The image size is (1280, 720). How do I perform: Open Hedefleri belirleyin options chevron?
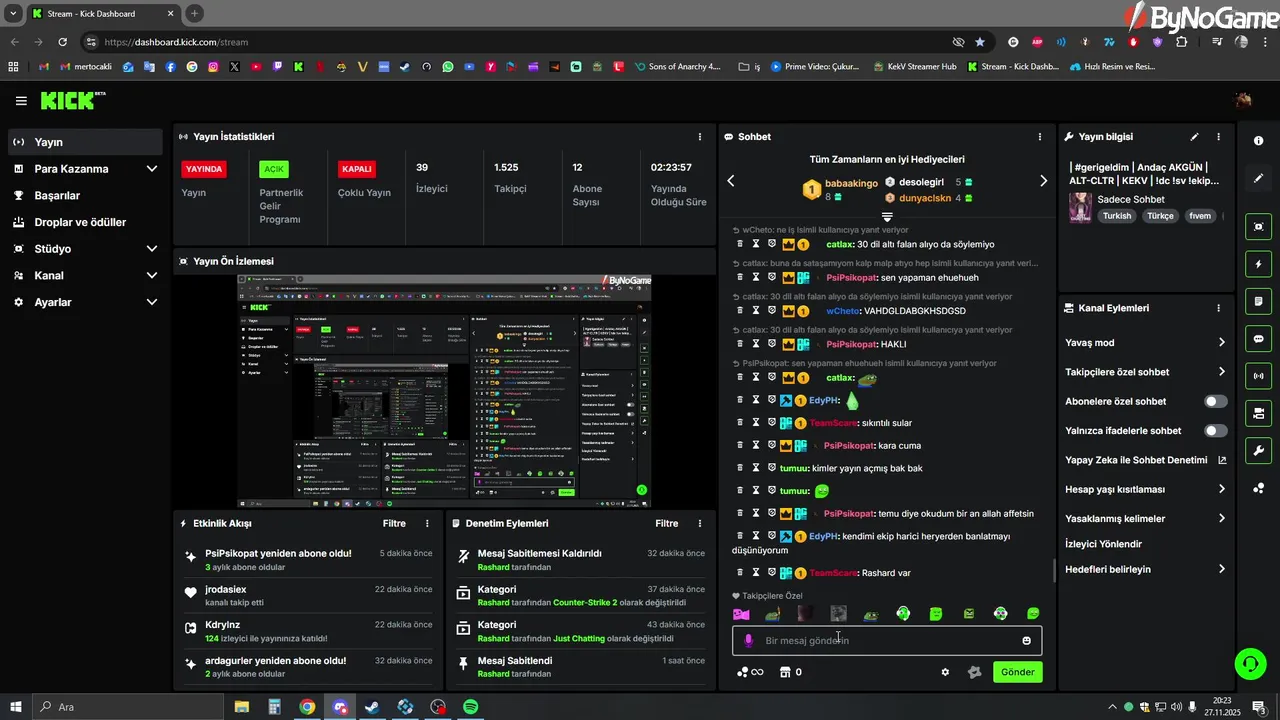1221,569
